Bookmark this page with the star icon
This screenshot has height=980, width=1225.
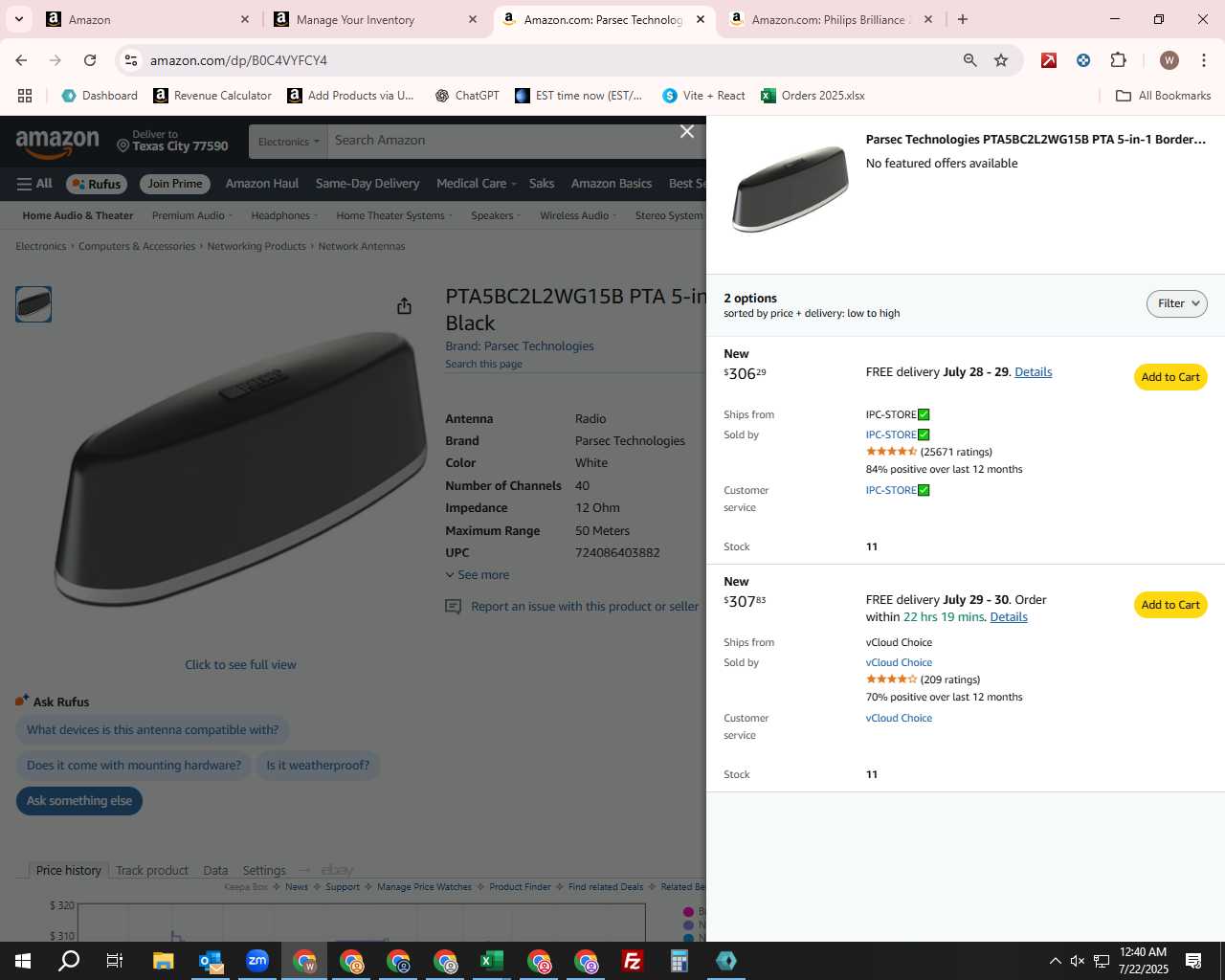tap(1001, 60)
